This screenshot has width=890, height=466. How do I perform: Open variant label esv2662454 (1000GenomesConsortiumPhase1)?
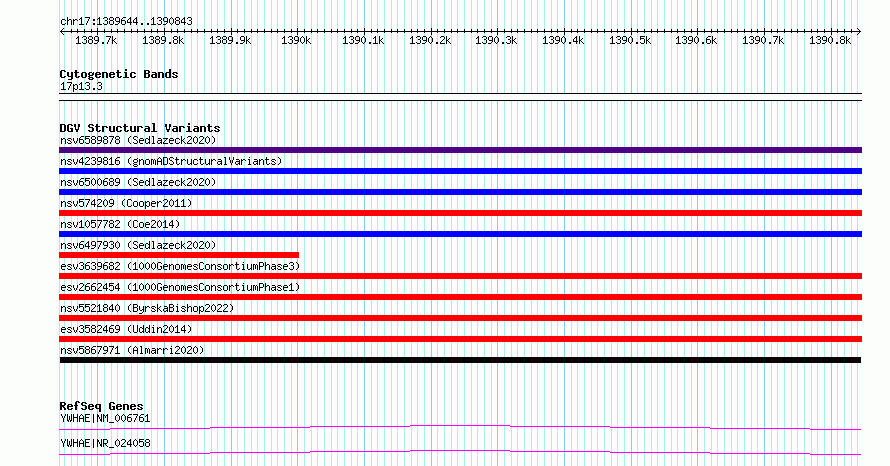coord(180,287)
